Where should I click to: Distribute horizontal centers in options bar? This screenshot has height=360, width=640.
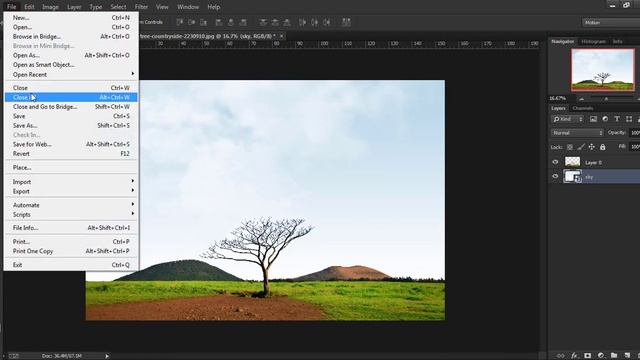tap(314, 22)
